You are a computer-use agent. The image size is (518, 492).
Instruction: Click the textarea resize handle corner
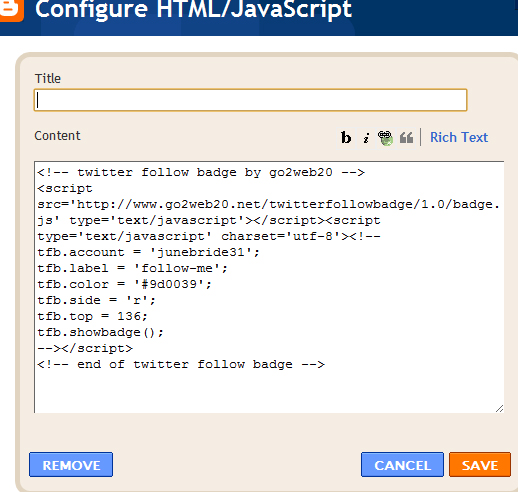[499, 408]
